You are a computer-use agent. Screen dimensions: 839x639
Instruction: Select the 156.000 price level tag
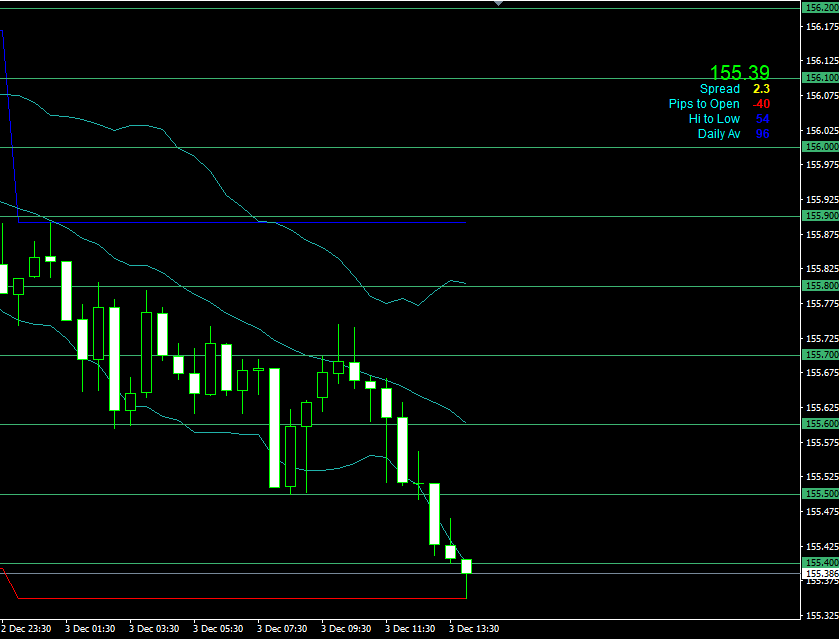[x=820, y=147]
